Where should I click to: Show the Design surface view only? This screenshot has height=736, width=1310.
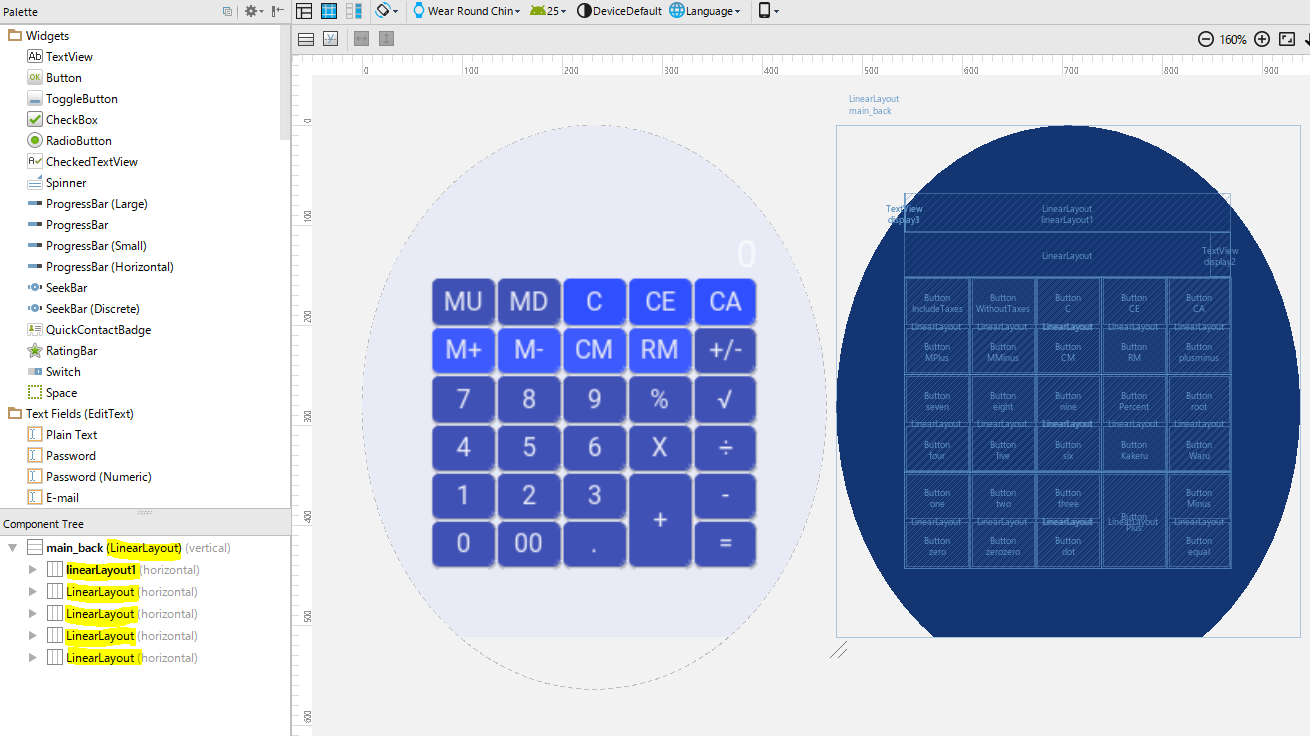click(304, 11)
